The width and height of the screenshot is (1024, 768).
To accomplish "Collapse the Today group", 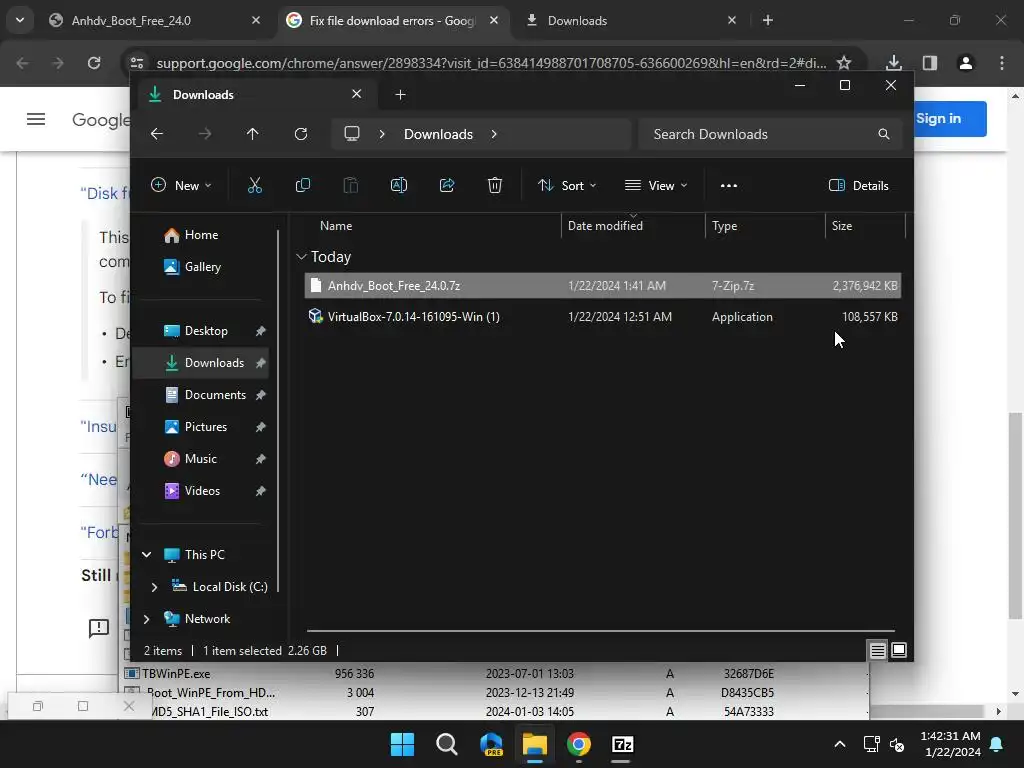I will pos(301,257).
